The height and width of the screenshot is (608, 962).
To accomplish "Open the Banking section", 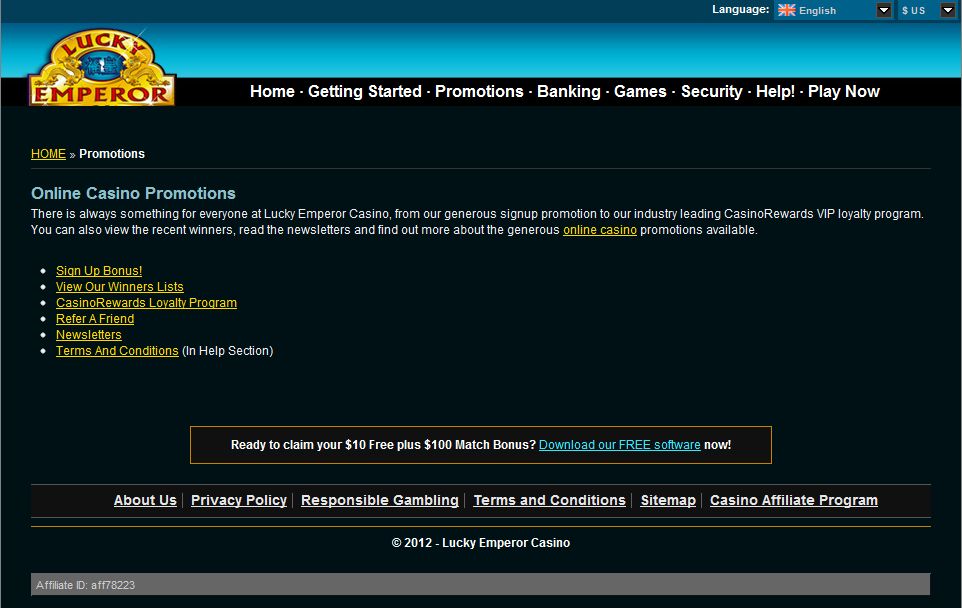I will [x=569, y=91].
